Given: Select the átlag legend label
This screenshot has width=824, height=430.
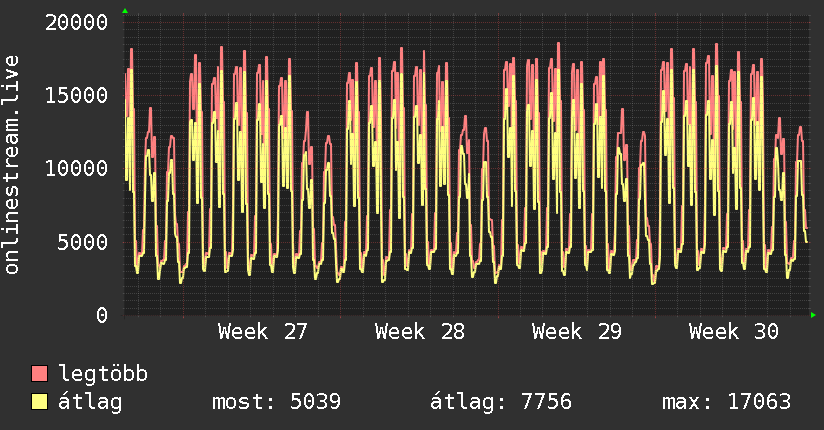Looking at the screenshot, I should pyautogui.click(x=90, y=401).
